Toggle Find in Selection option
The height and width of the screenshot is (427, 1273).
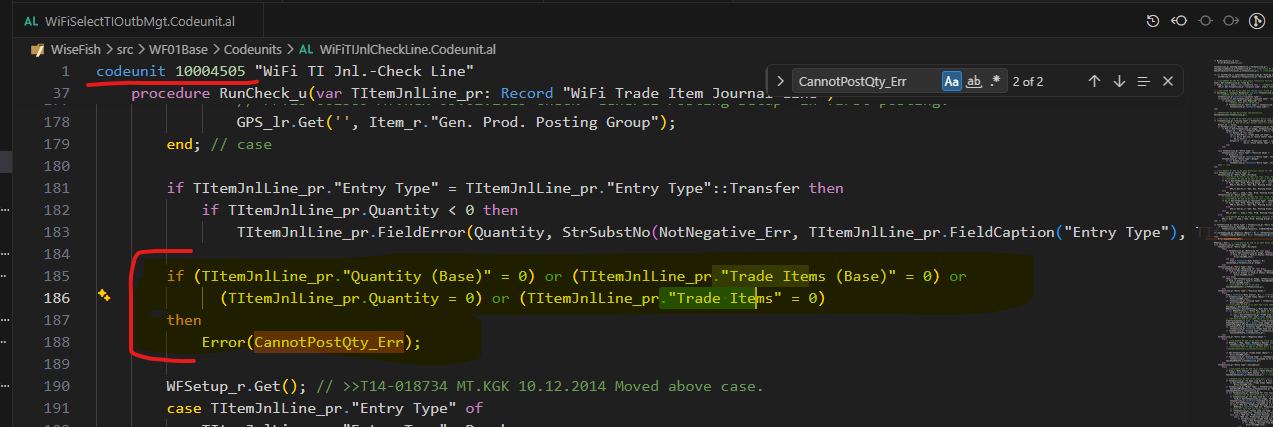[x=1142, y=81]
